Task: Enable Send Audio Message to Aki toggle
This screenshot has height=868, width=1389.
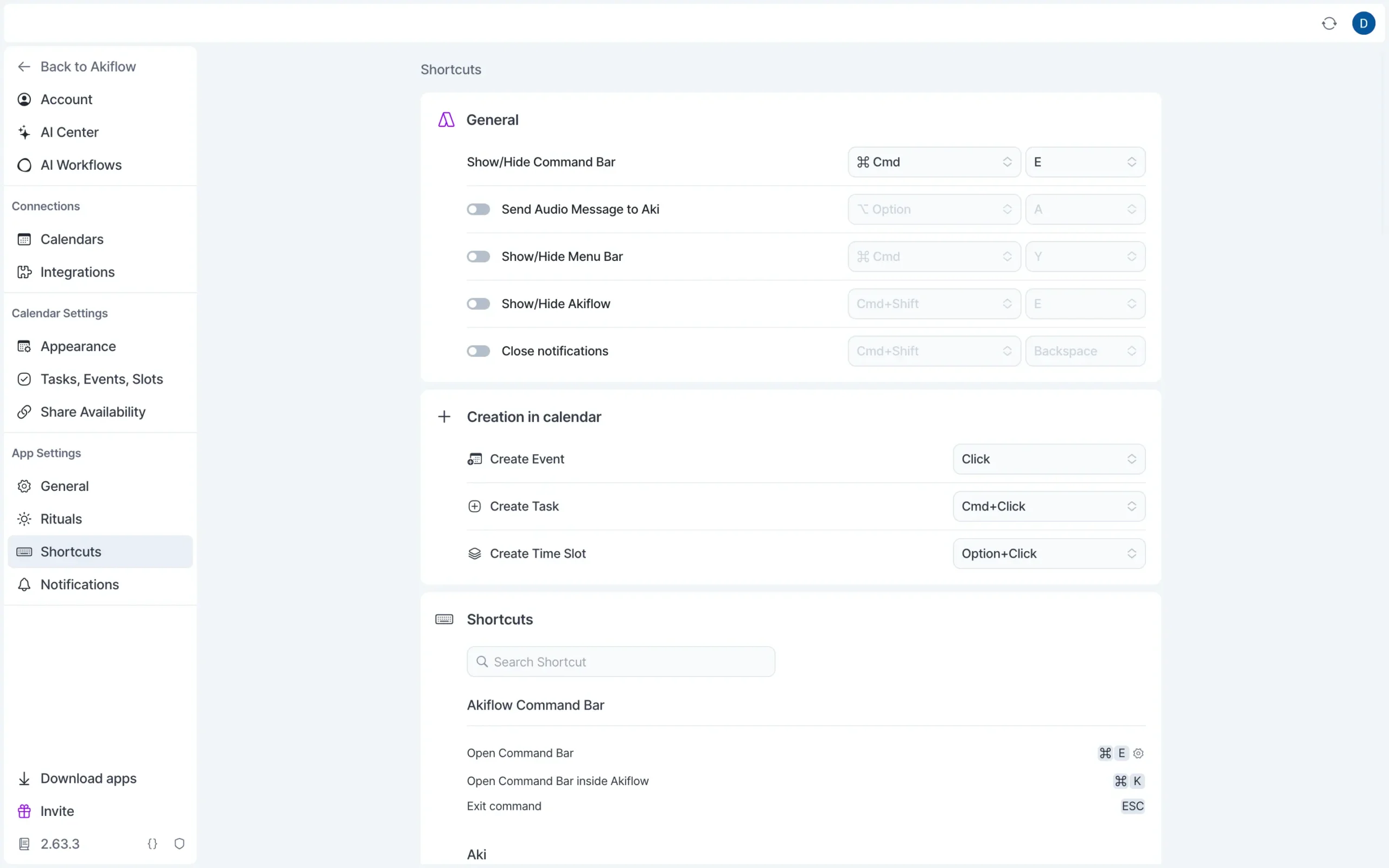Action: 478,209
